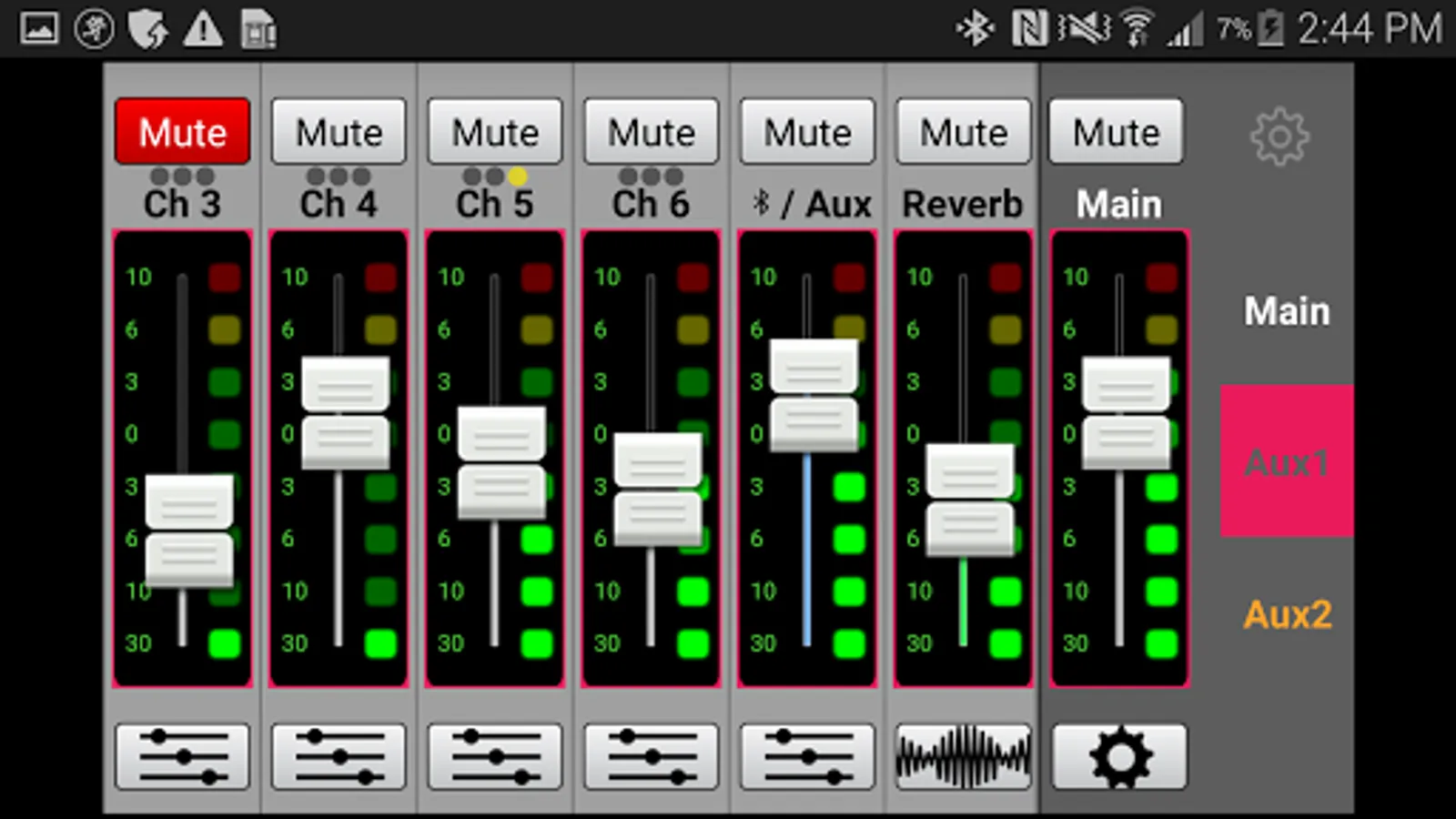Image resolution: width=1456 pixels, height=819 pixels.
Task: Open Ch 3 channel EQ settings icon
Action: click(x=182, y=756)
